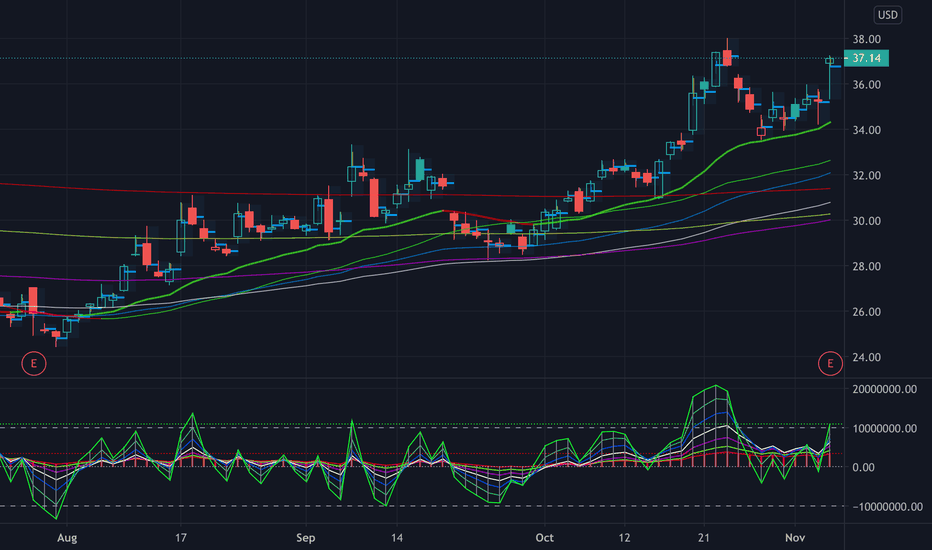The height and width of the screenshot is (550, 932).
Task: Click the left earnings E marker
Action: point(34,363)
